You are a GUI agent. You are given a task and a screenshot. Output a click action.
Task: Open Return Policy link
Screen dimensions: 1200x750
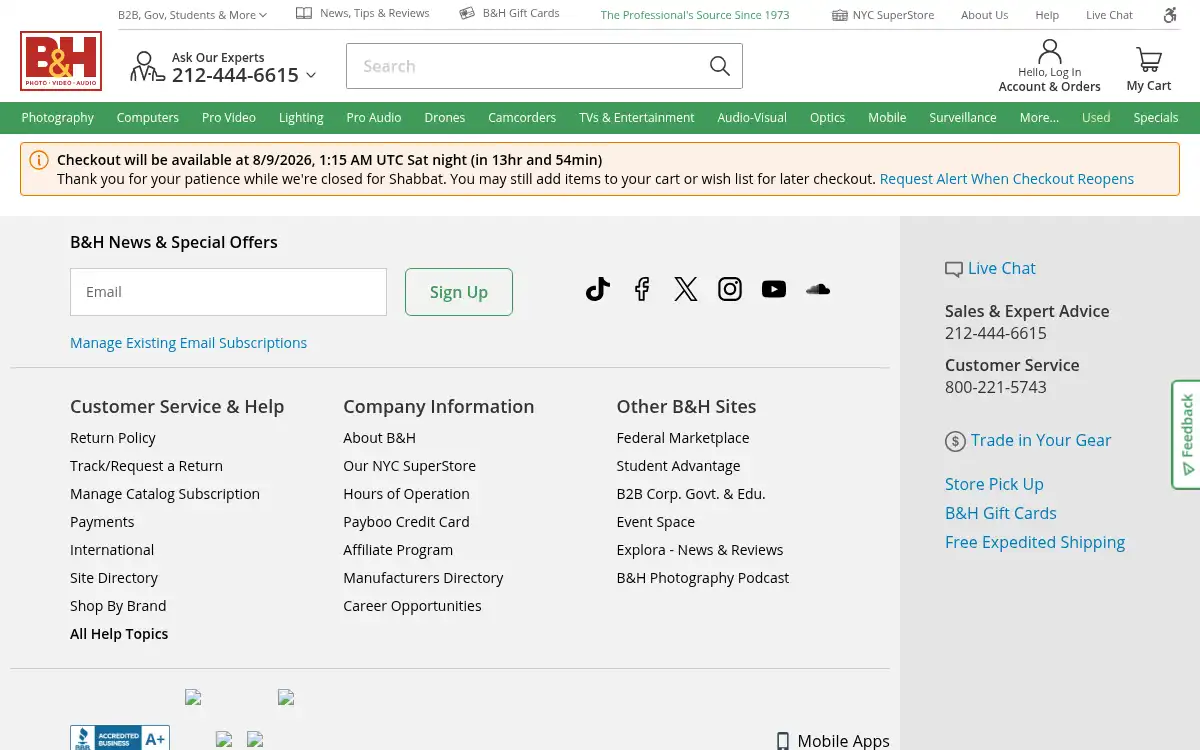[x=113, y=438]
